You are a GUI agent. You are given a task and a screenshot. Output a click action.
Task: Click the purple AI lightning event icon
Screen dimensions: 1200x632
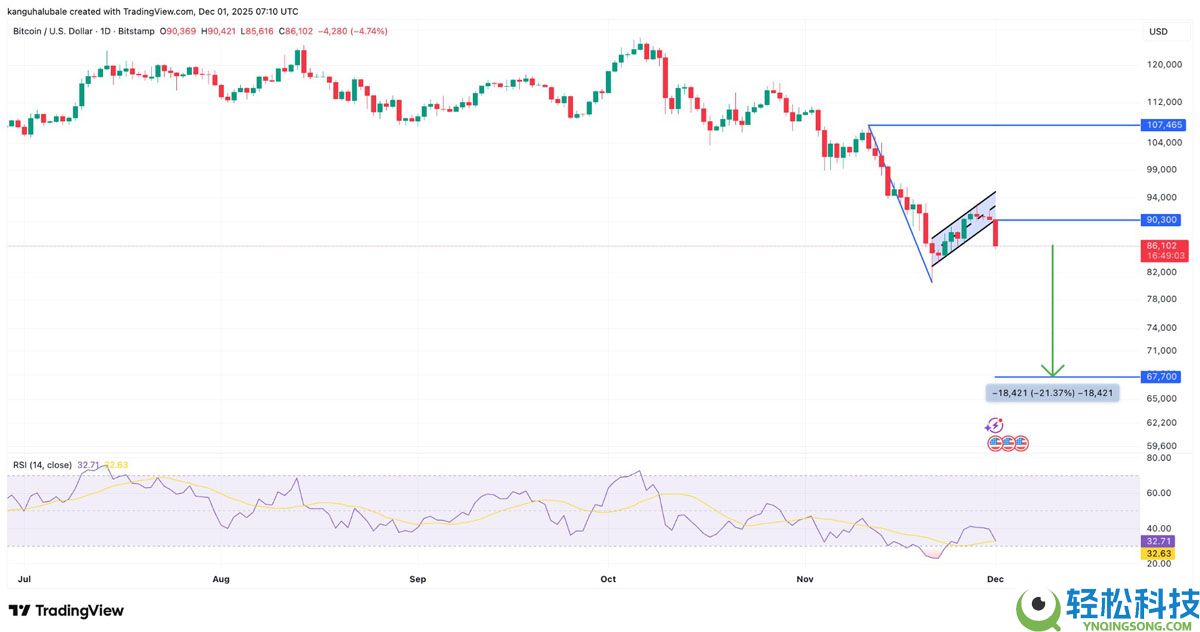(x=994, y=425)
